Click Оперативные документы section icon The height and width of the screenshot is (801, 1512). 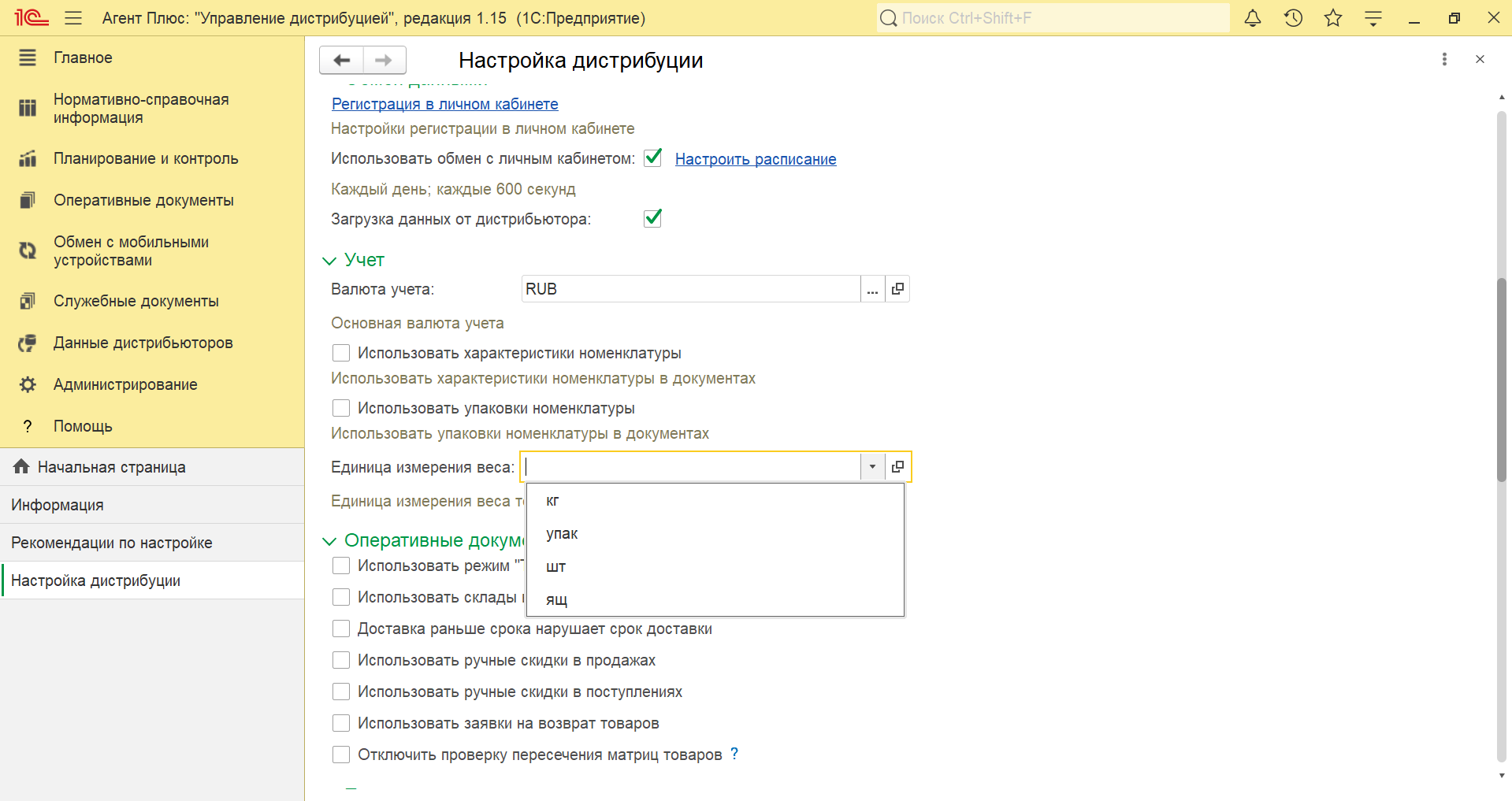pyautogui.click(x=28, y=200)
